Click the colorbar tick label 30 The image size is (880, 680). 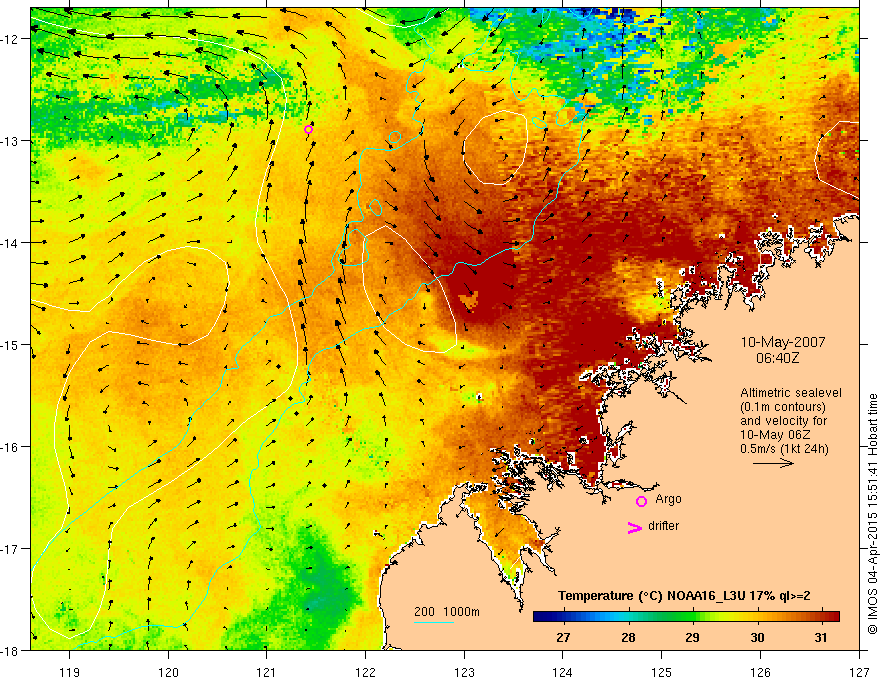[758, 637]
